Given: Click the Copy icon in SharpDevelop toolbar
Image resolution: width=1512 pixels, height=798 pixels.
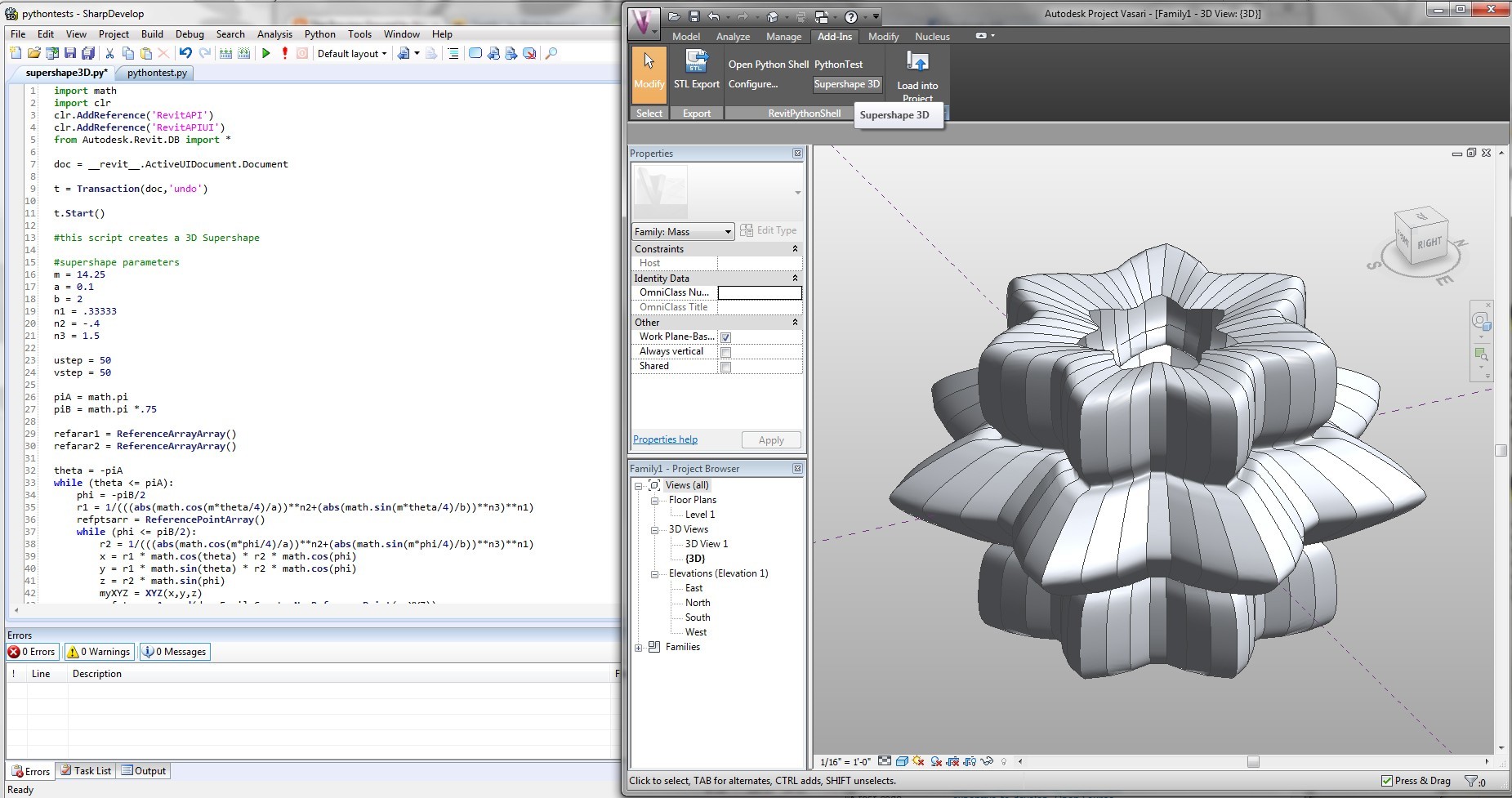Looking at the screenshot, I should [127, 53].
